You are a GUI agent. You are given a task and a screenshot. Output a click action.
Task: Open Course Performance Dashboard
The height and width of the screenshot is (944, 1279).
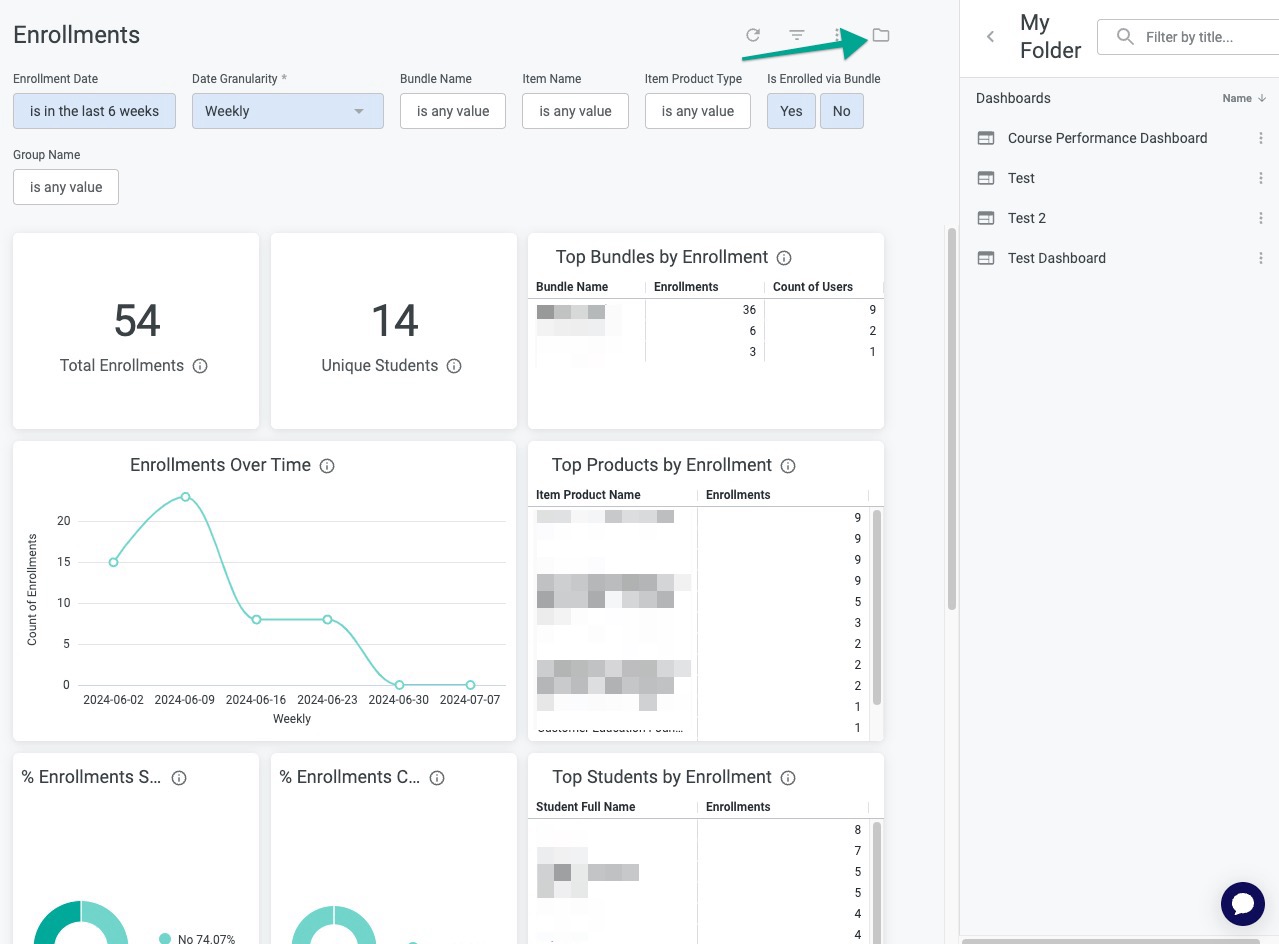point(1107,138)
